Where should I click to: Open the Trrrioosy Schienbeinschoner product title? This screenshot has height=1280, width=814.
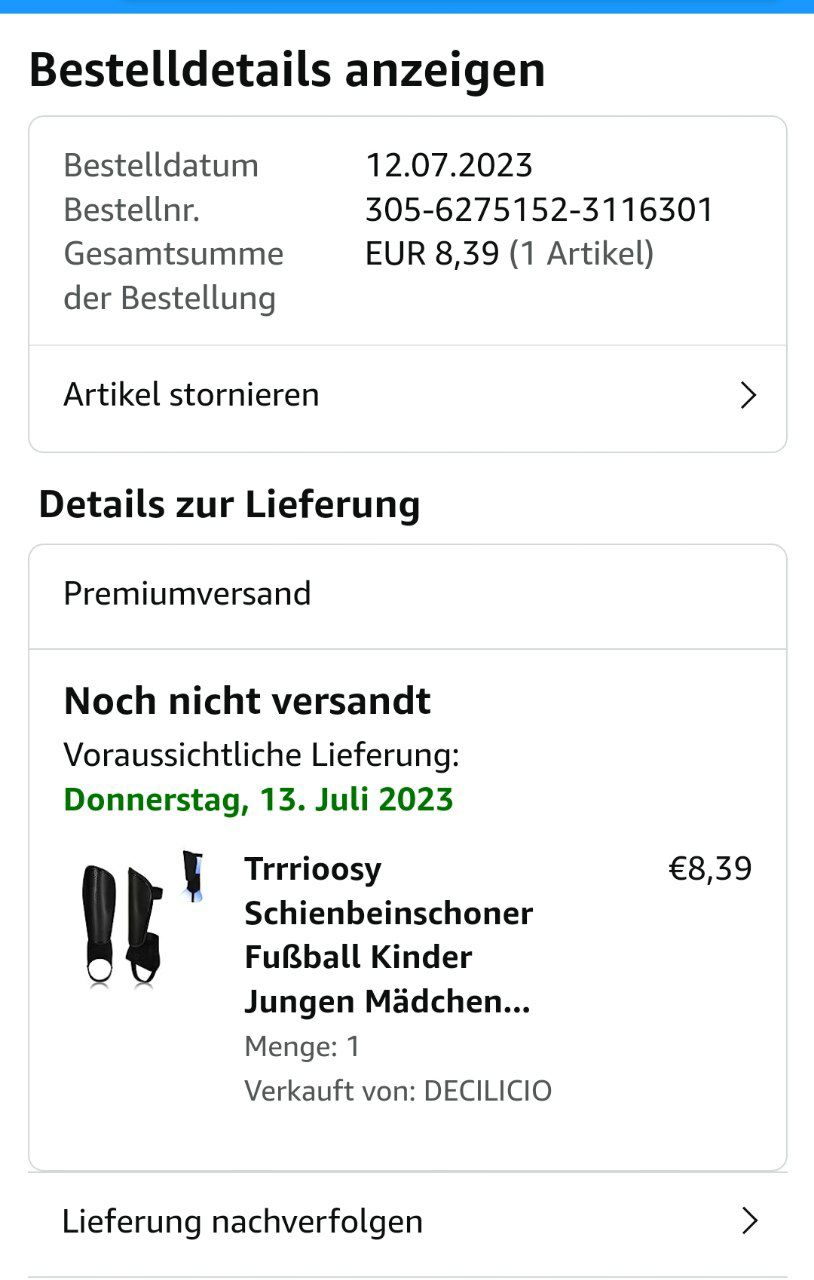pos(388,934)
